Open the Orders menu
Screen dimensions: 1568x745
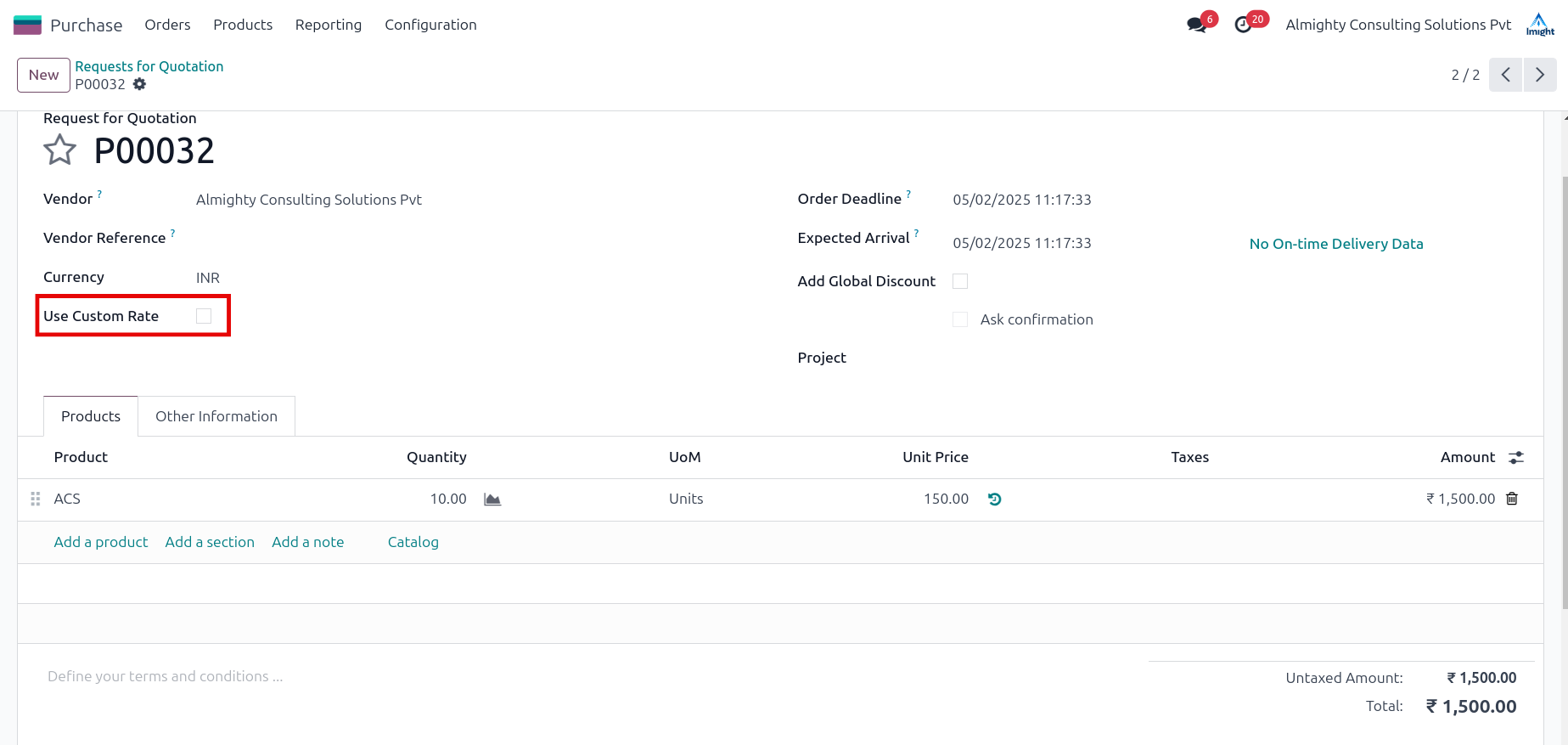click(167, 25)
